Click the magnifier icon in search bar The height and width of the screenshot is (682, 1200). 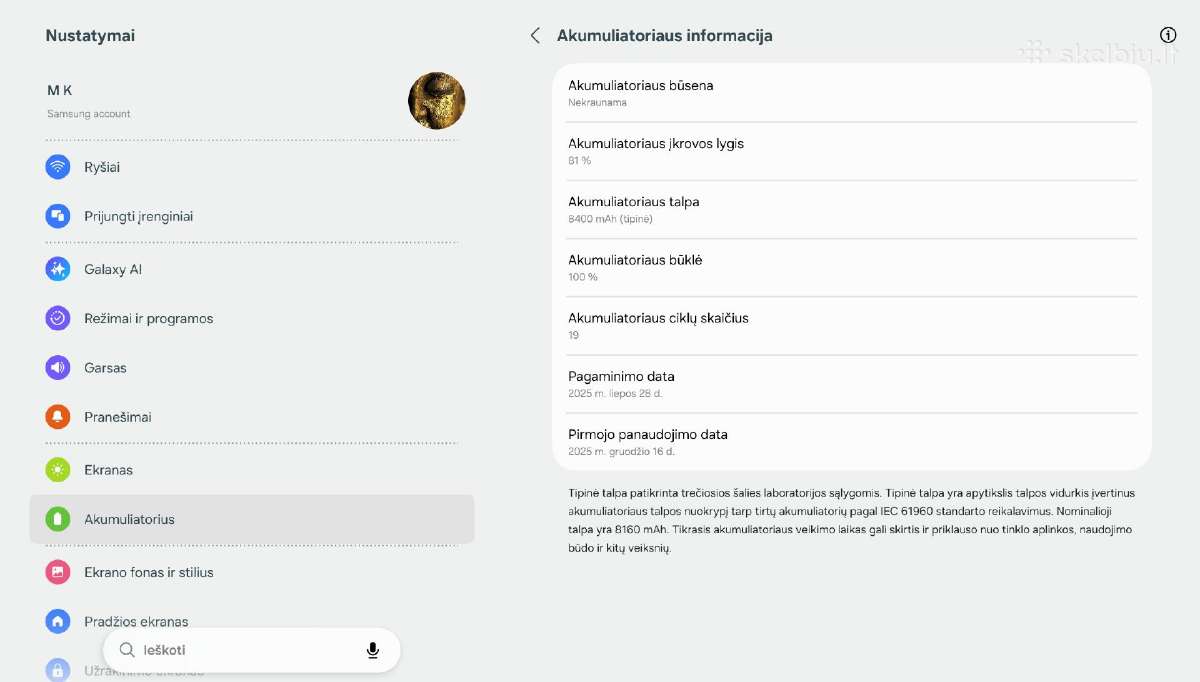pyautogui.click(x=127, y=650)
